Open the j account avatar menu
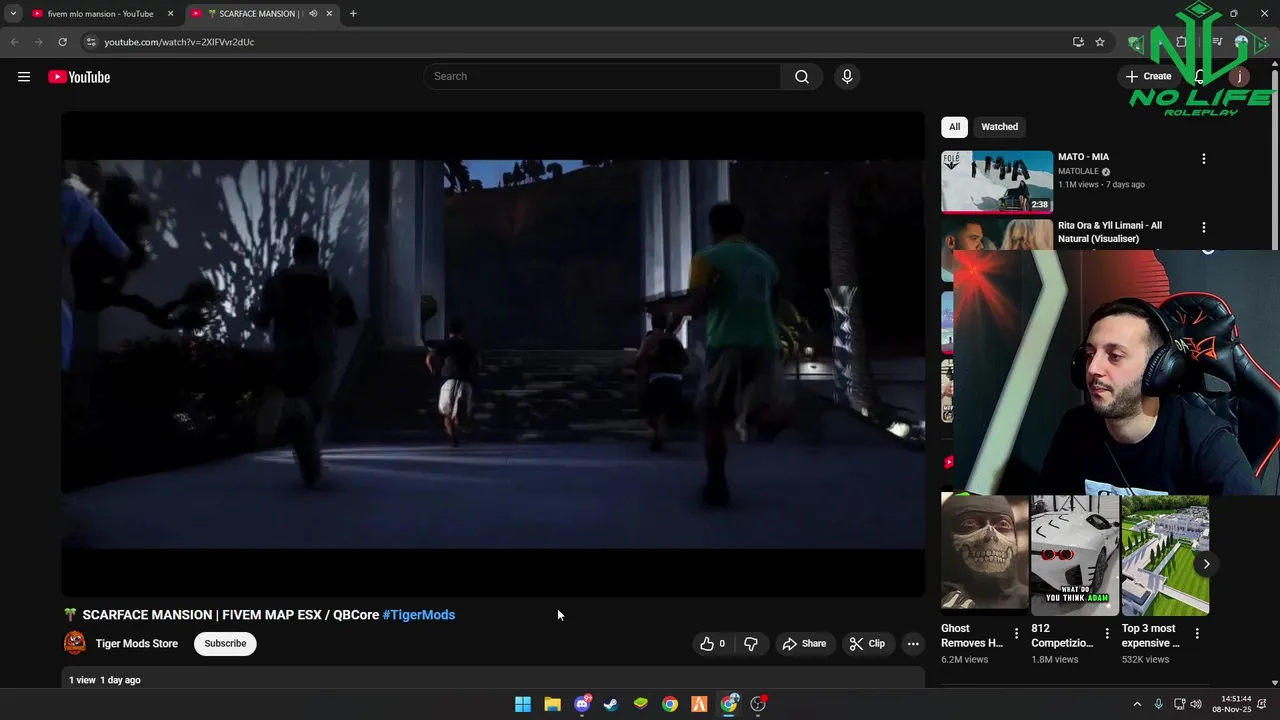This screenshot has width=1280, height=720. (x=1239, y=77)
